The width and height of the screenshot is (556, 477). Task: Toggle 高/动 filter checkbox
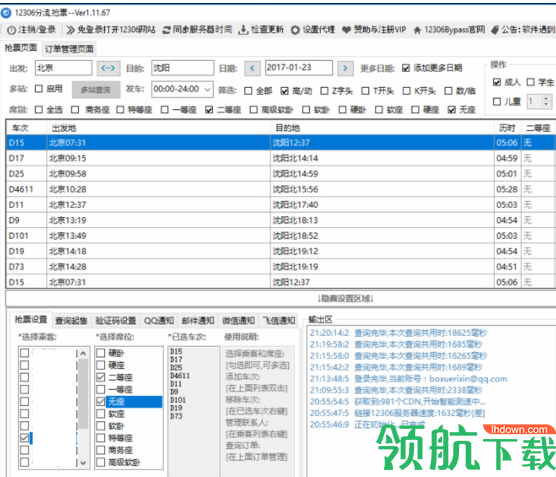tap(284, 91)
